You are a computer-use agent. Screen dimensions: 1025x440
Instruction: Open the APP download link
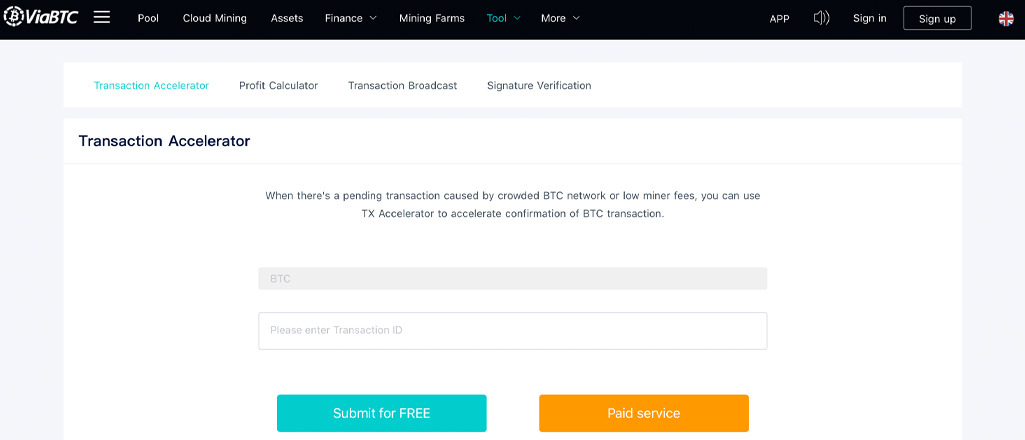point(779,18)
